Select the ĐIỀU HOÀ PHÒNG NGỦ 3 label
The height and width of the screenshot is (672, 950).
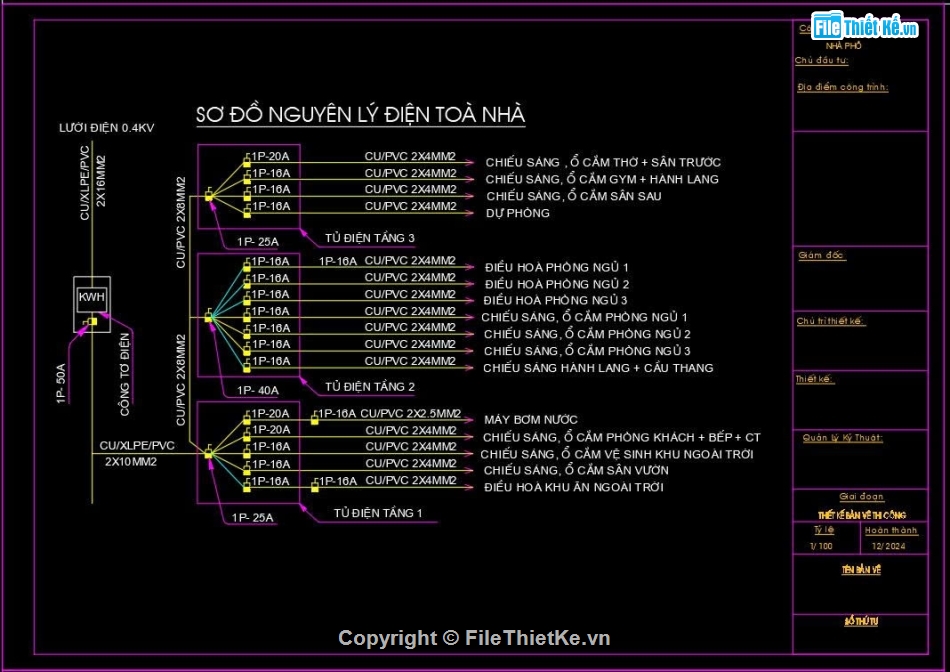click(x=556, y=301)
